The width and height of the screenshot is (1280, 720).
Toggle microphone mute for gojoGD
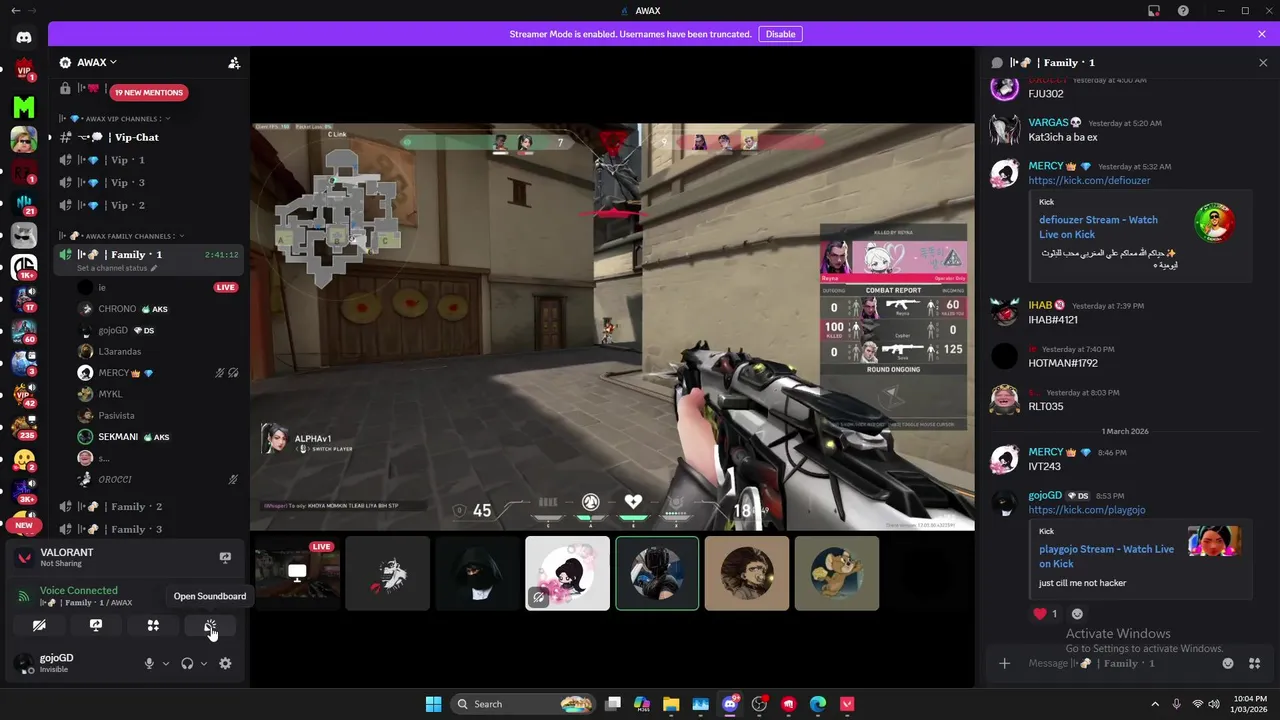pyautogui.click(x=149, y=663)
